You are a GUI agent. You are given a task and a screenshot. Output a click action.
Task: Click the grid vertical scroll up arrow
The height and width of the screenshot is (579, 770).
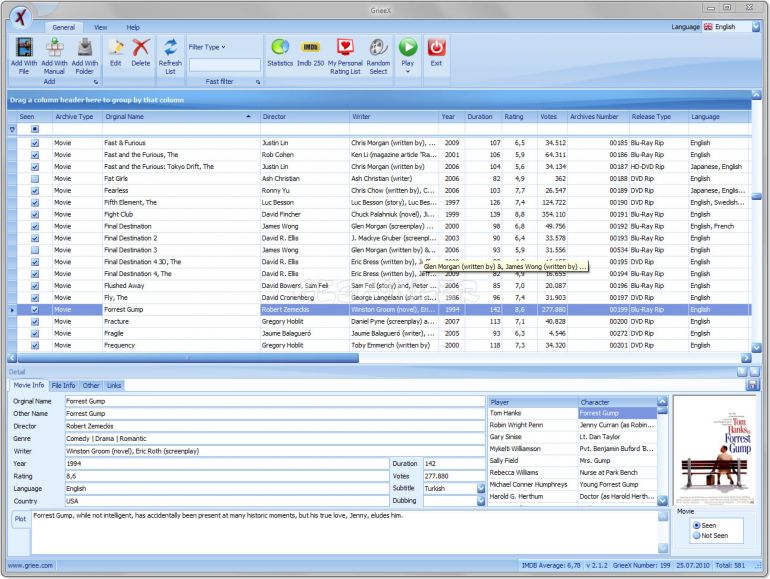point(756,94)
